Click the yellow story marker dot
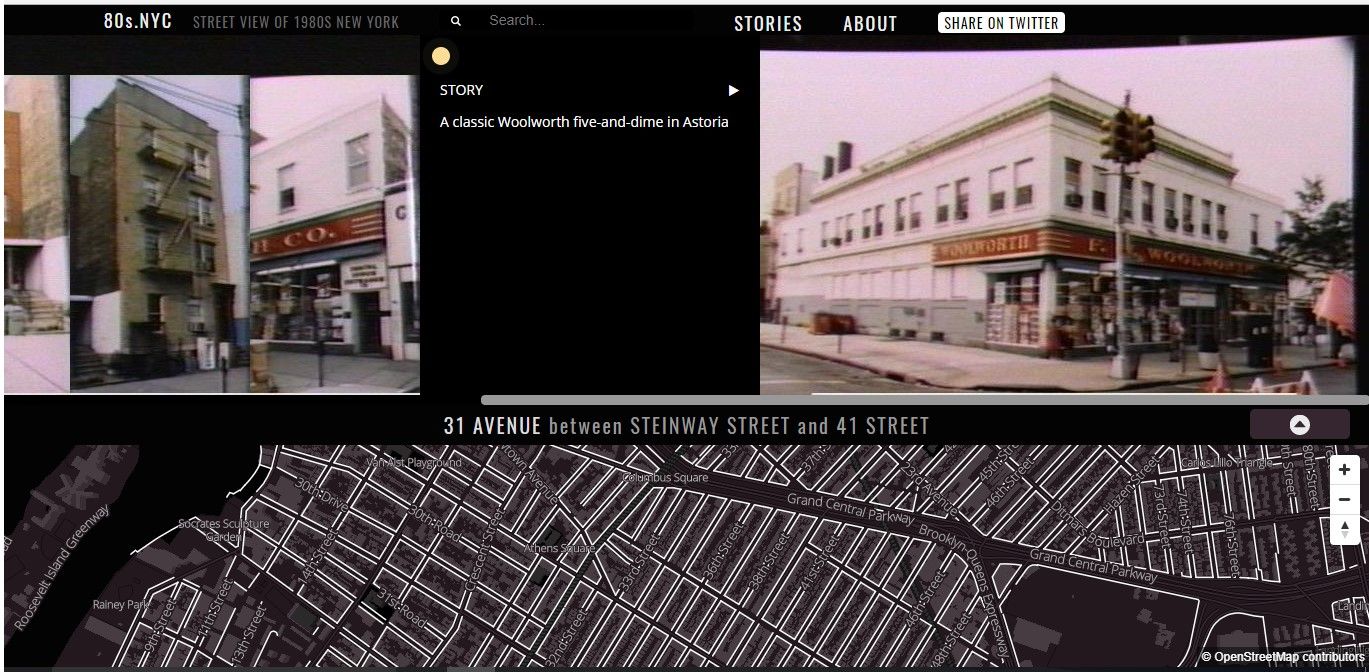This screenshot has width=1369, height=672. point(441,56)
